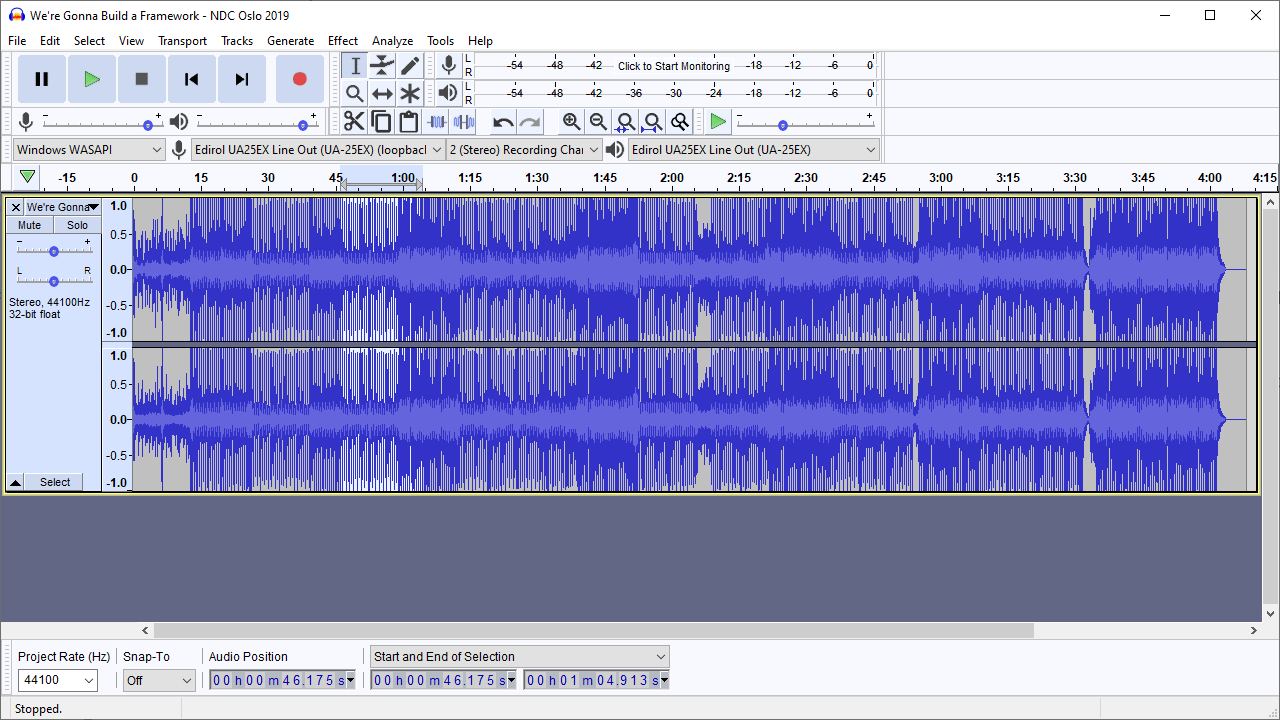This screenshot has width=1280, height=720.
Task: Click the track's Select button
Action: (55, 482)
